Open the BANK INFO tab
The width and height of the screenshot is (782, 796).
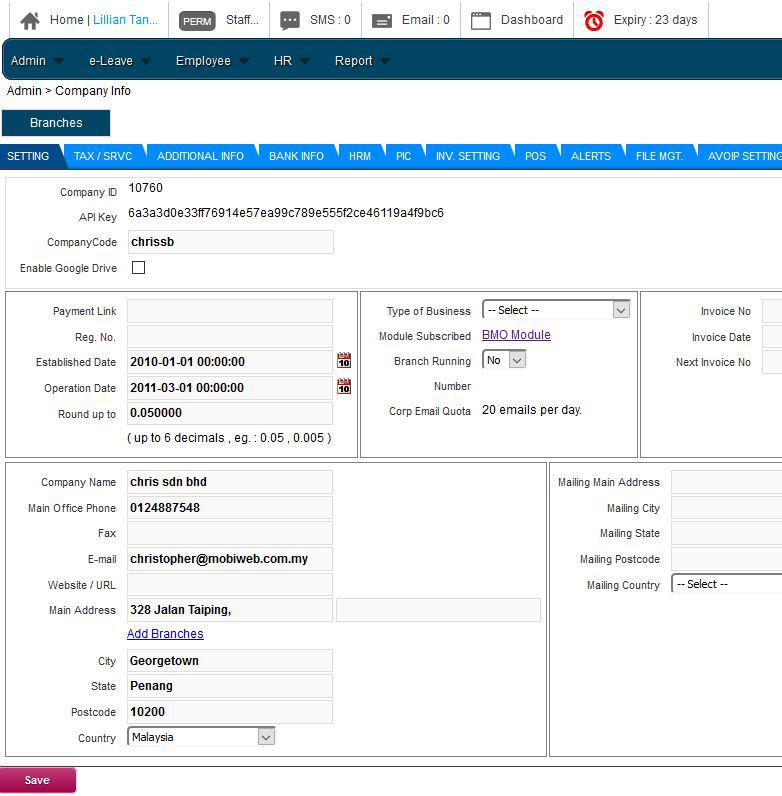[296, 156]
